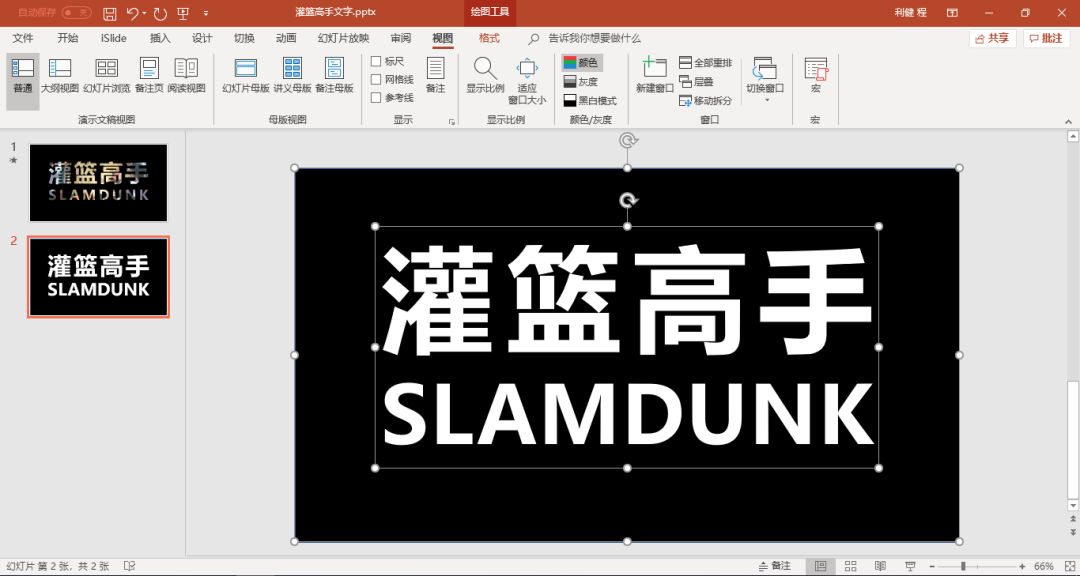Select slide 1 thumbnail in panel
This screenshot has width=1080, height=576.
click(x=98, y=182)
